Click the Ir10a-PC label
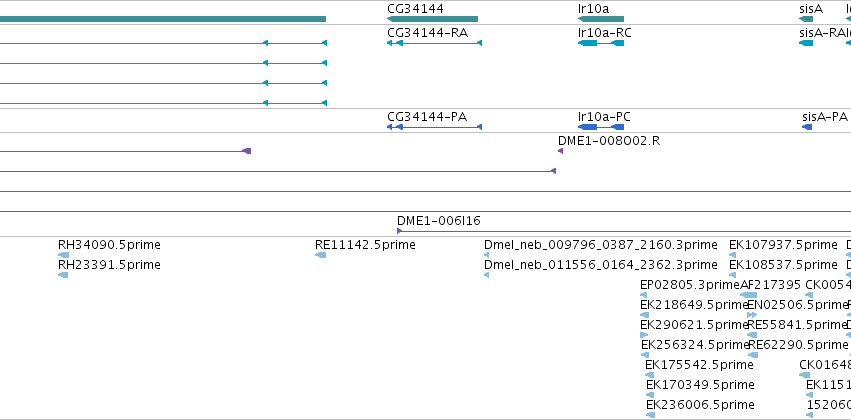 [604, 117]
